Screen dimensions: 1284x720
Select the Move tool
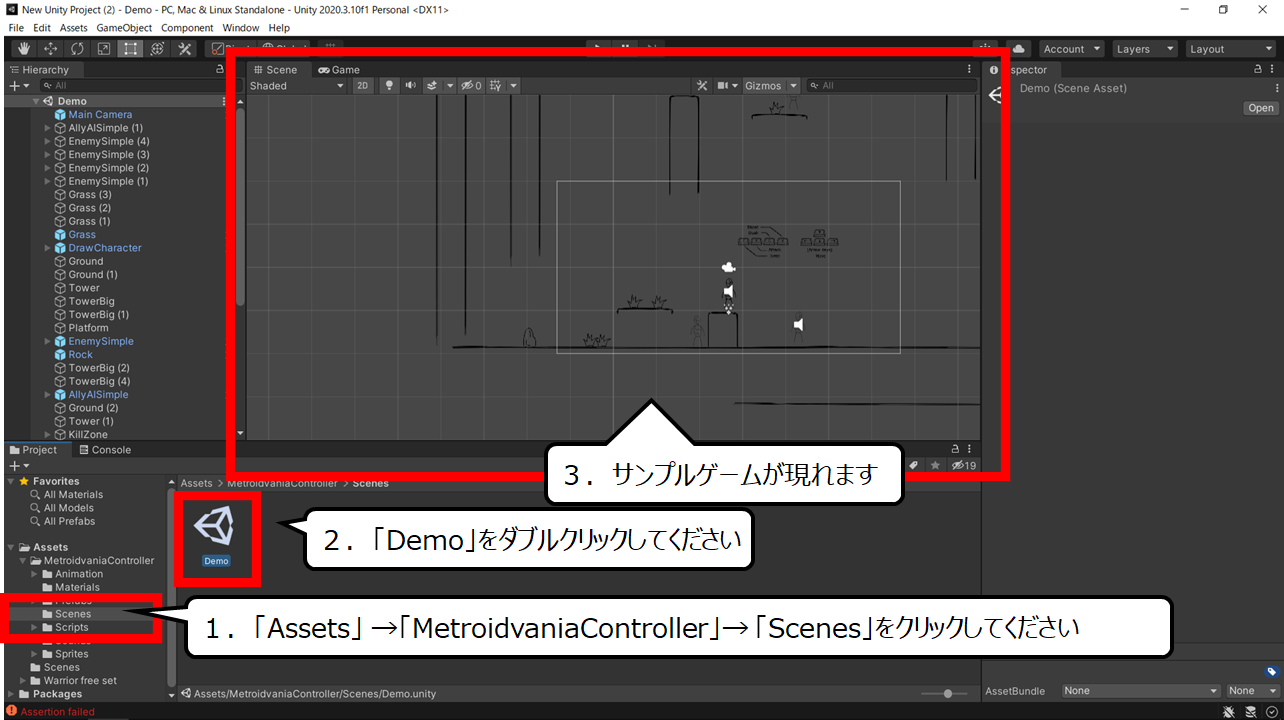point(50,49)
